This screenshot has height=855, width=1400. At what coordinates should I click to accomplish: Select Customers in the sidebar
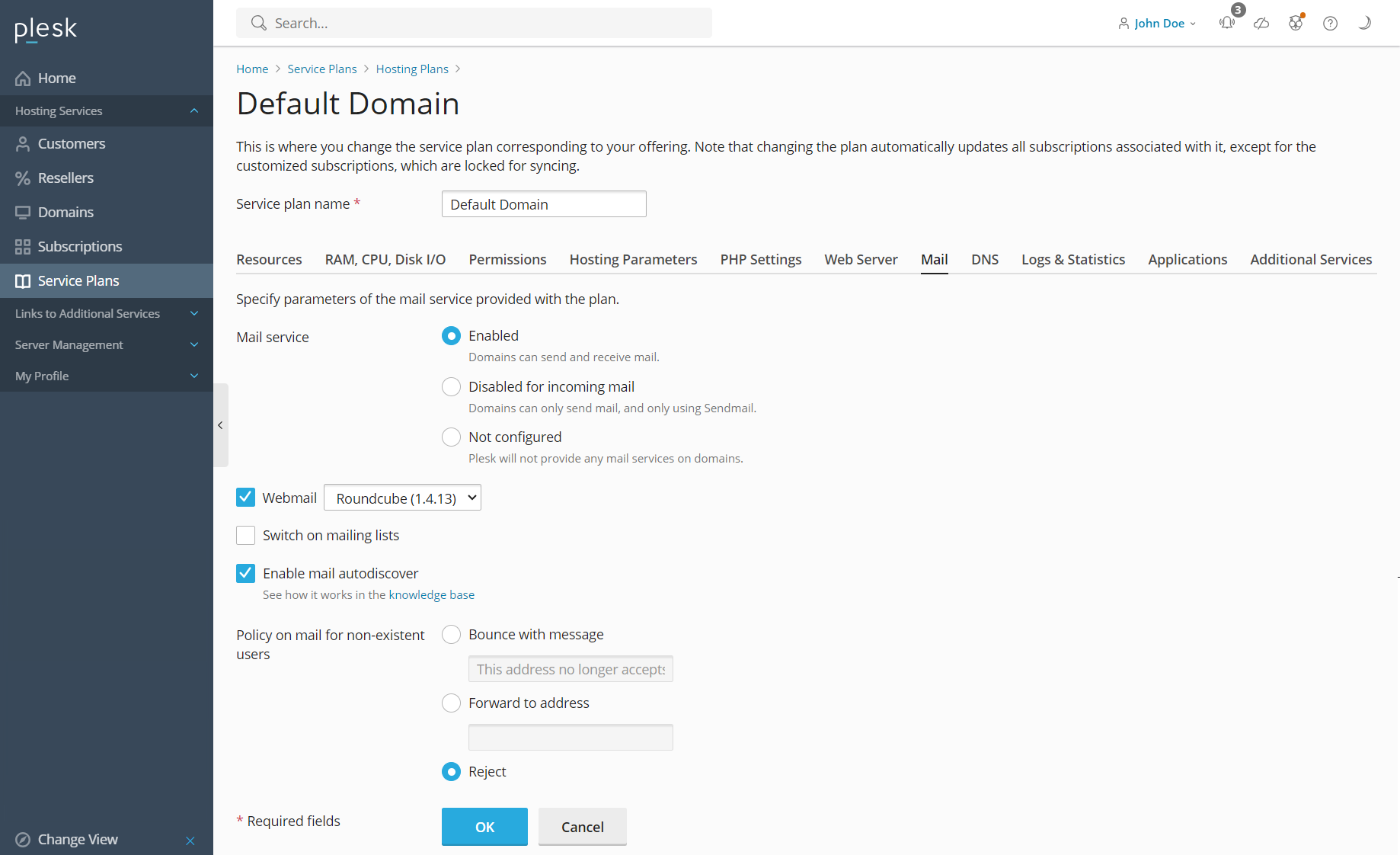click(x=72, y=143)
